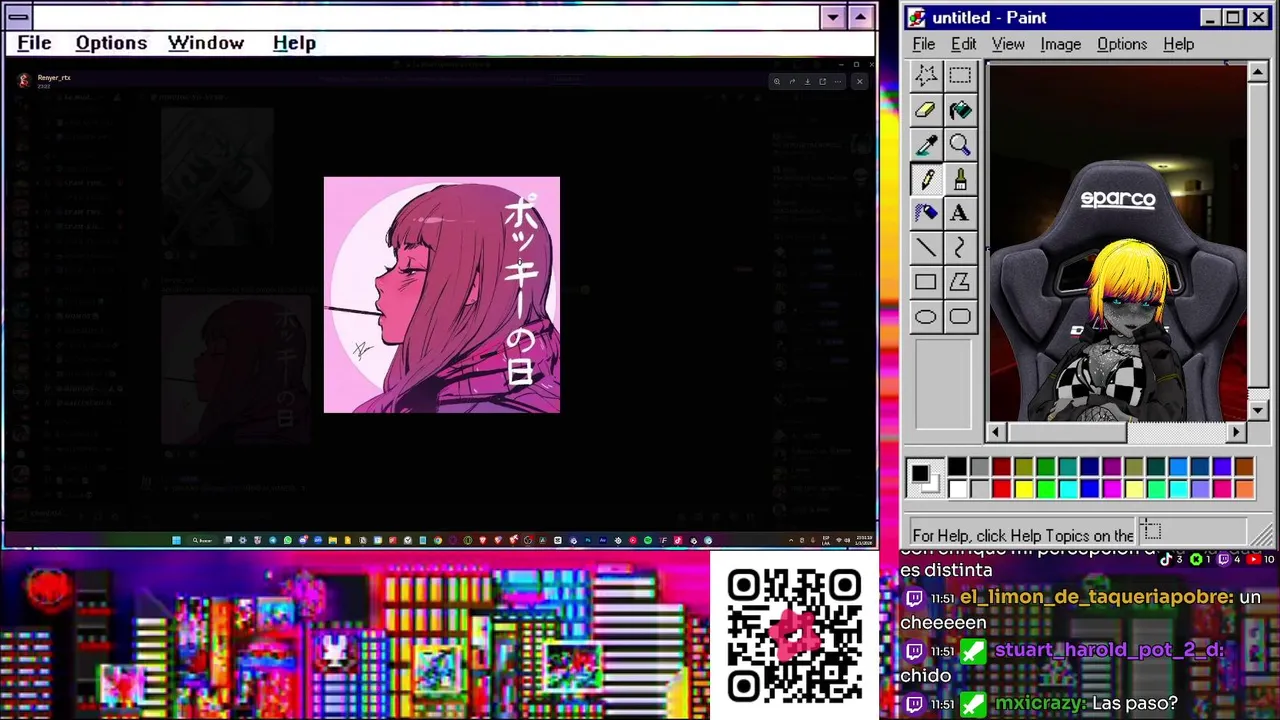Select the Ellipse shape tool
Image resolution: width=1280 pixels, height=720 pixels.
click(926, 317)
